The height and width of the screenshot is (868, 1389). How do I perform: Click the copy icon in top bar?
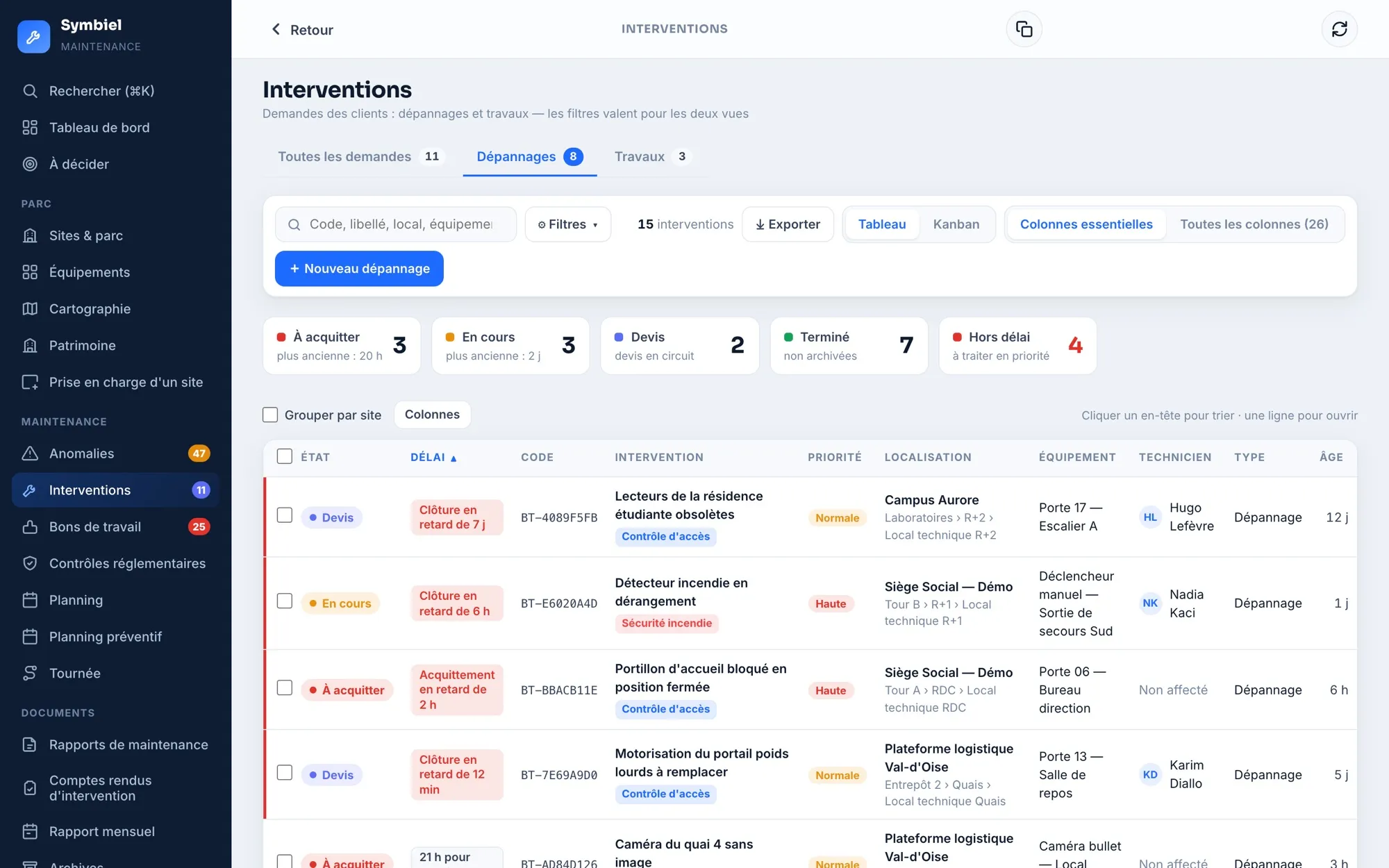click(x=1024, y=29)
